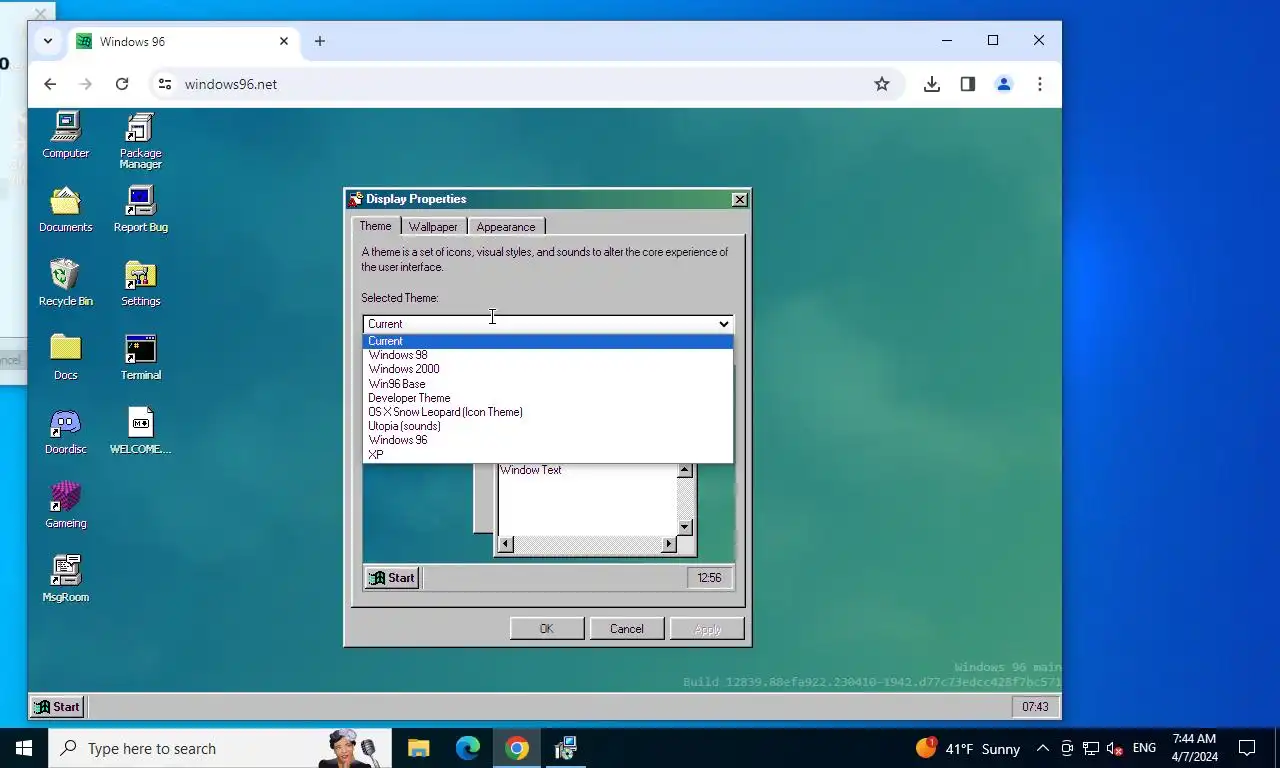
Task: Switch to the Wallpaper tab
Action: click(x=433, y=227)
